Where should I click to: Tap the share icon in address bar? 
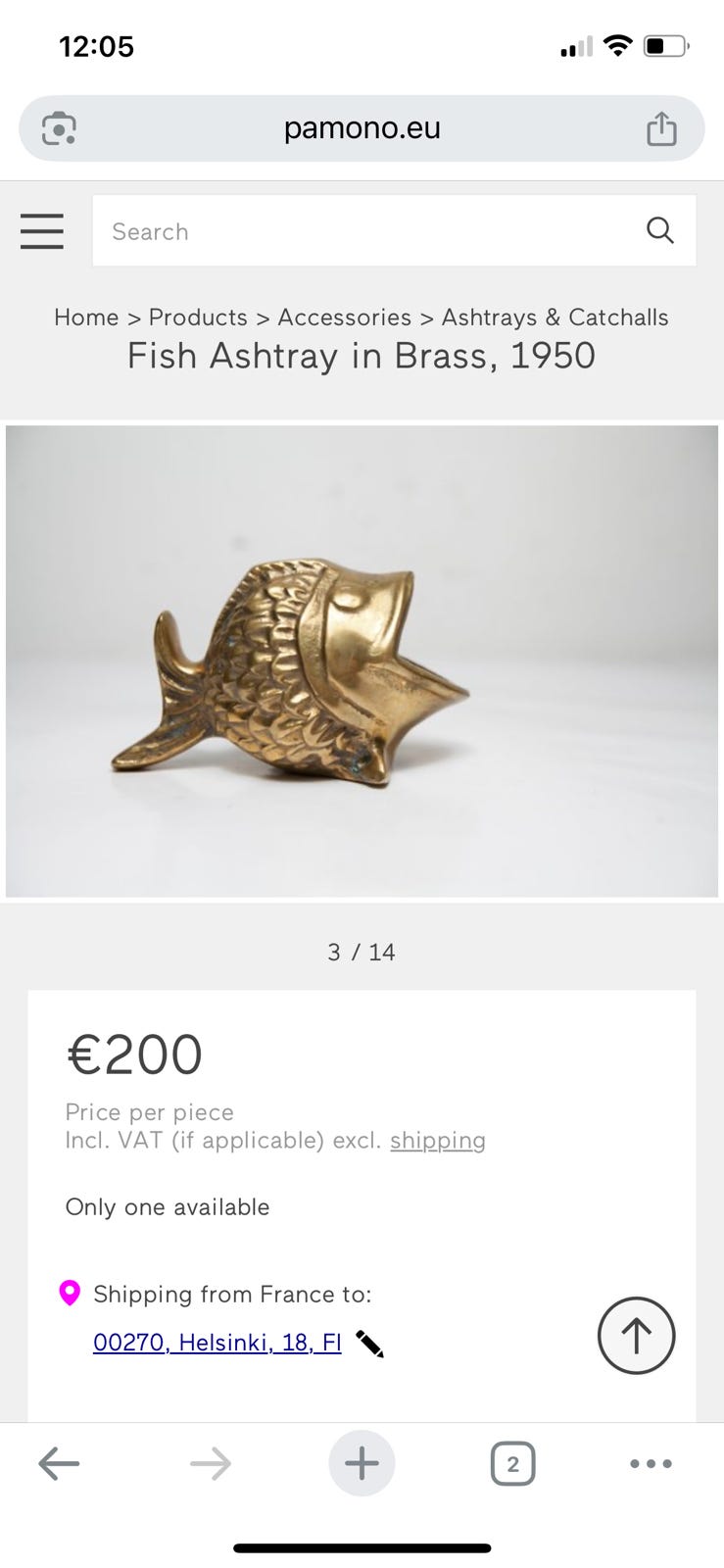coord(662,128)
